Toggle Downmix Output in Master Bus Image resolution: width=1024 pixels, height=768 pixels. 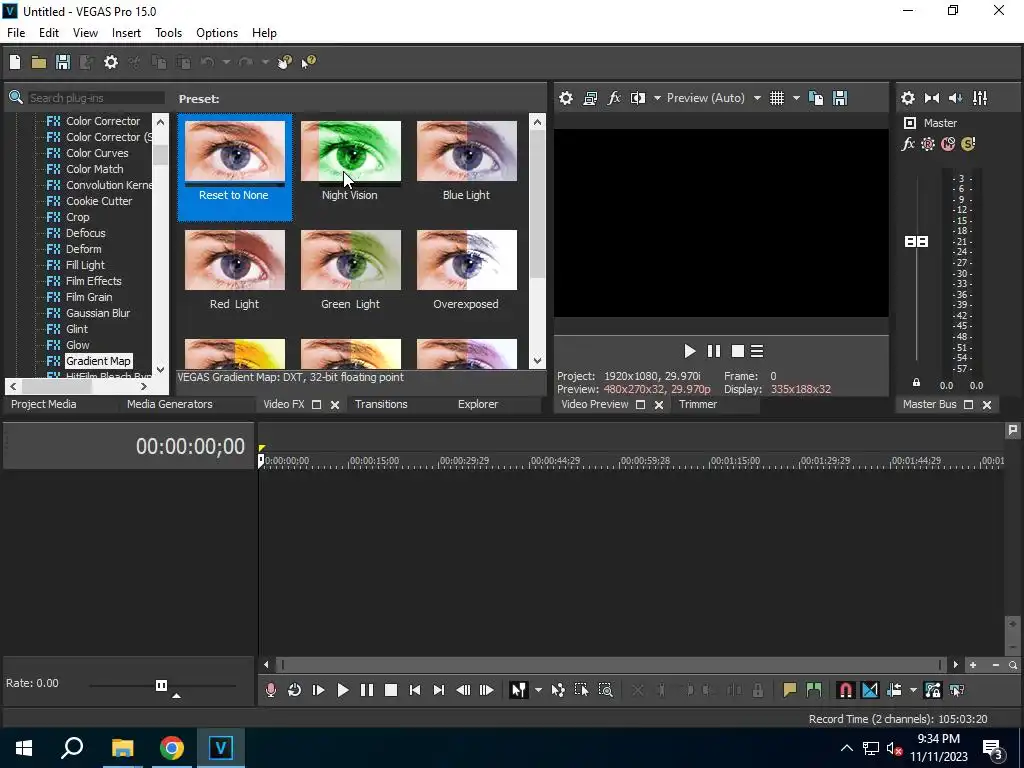point(932,98)
